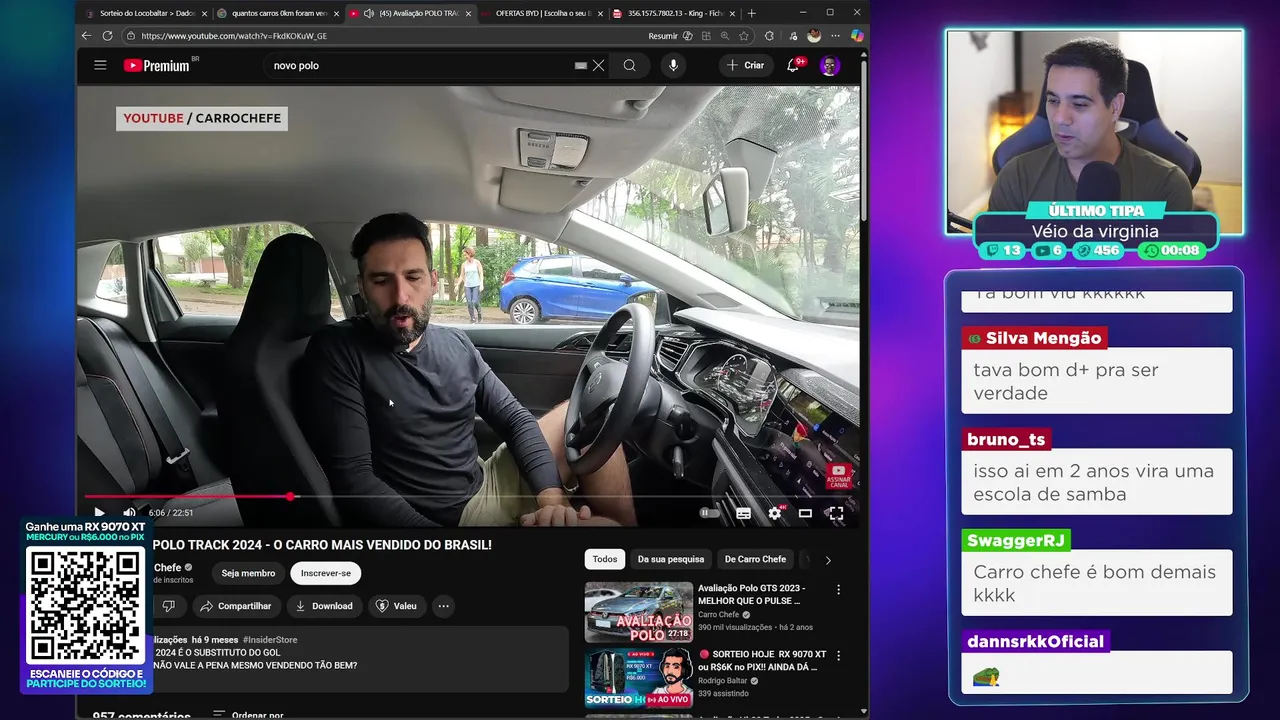This screenshot has width=1280, height=720.
Task: Open video player settings gear
Action: pyautogui.click(x=775, y=513)
